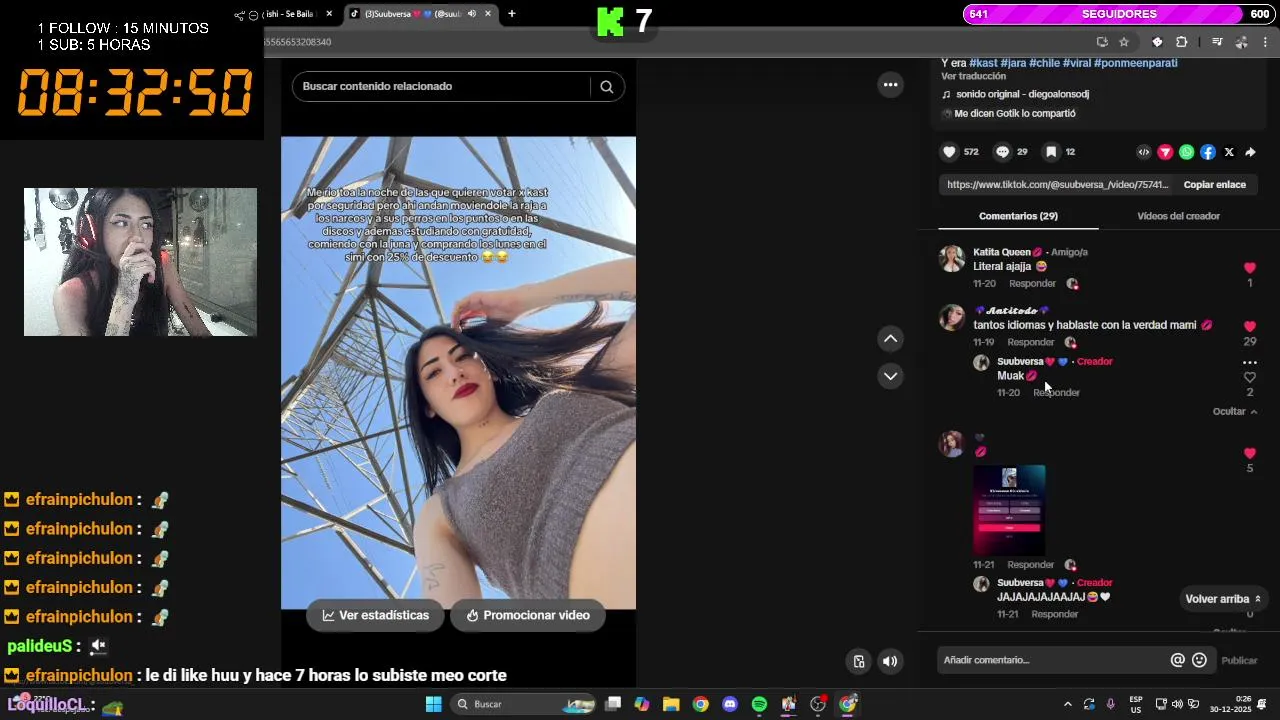The width and height of the screenshot is (1280, 720).
Task: Open more share options arrow
Action: coord(1250,152)
